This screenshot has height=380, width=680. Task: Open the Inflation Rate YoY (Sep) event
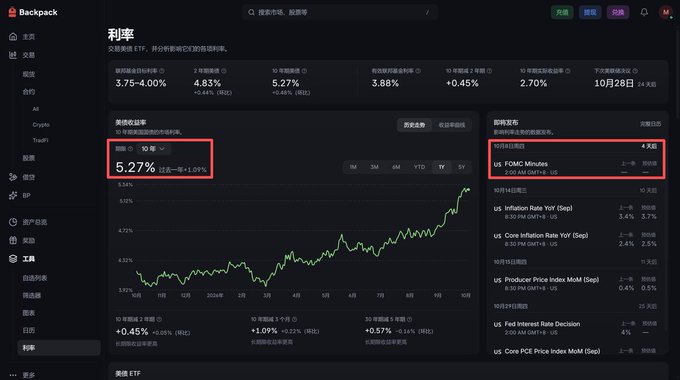click(576, 212)
